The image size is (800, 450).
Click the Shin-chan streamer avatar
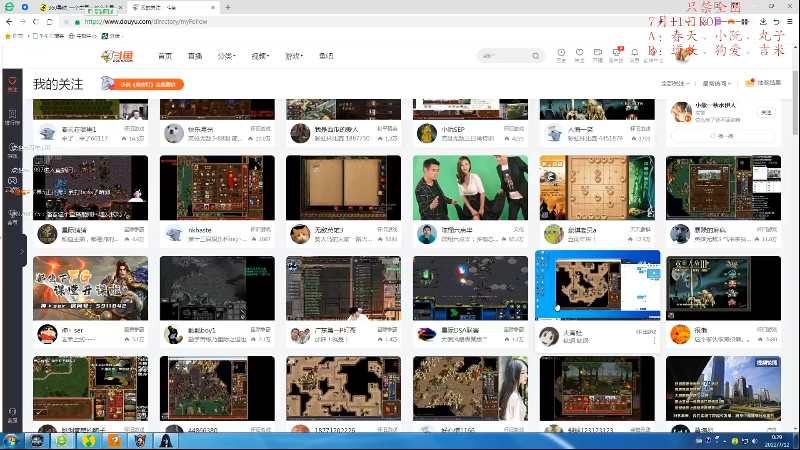click(47, 334)
